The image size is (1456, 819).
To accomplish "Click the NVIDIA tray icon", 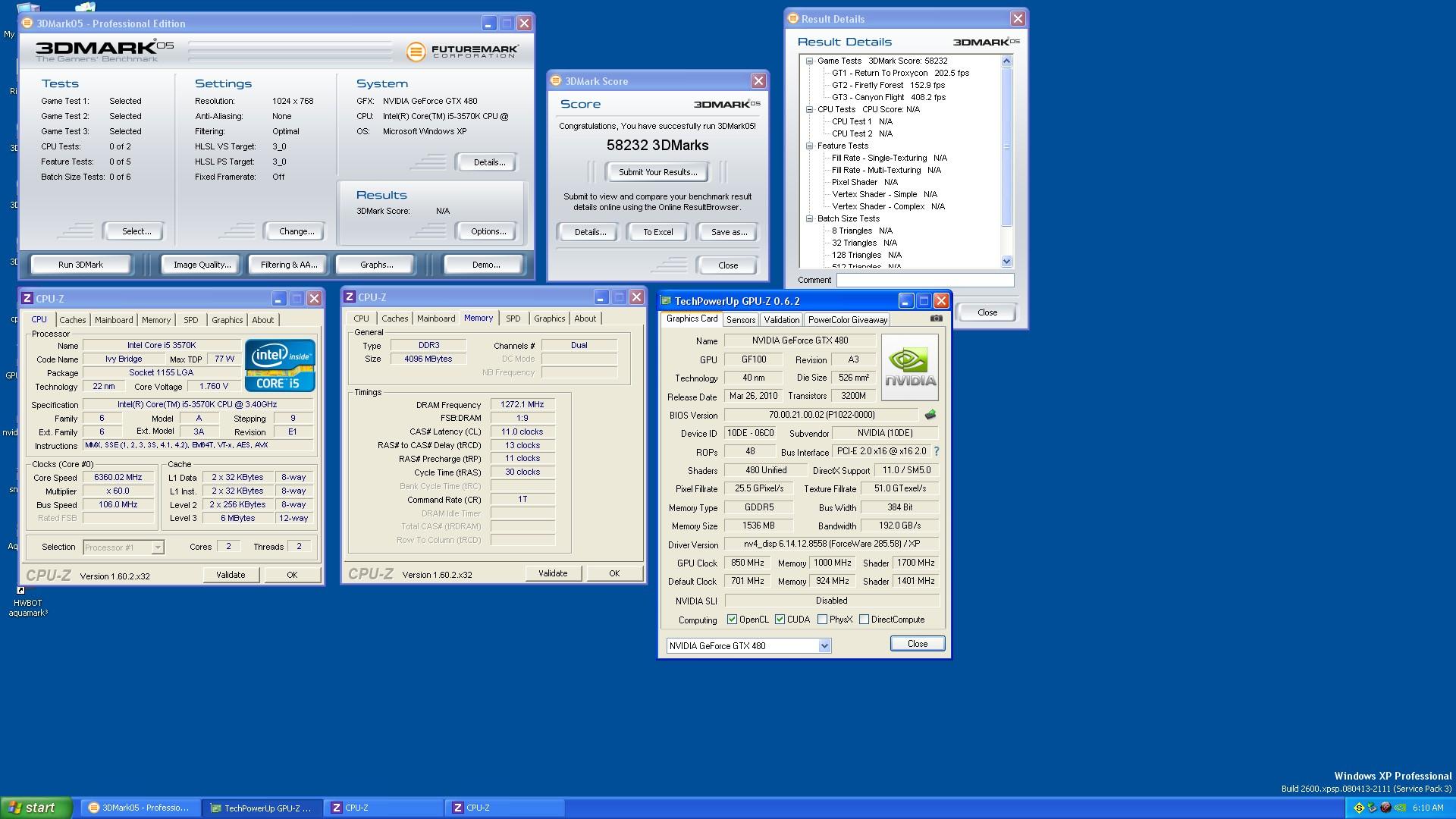I will [1400, 808].
